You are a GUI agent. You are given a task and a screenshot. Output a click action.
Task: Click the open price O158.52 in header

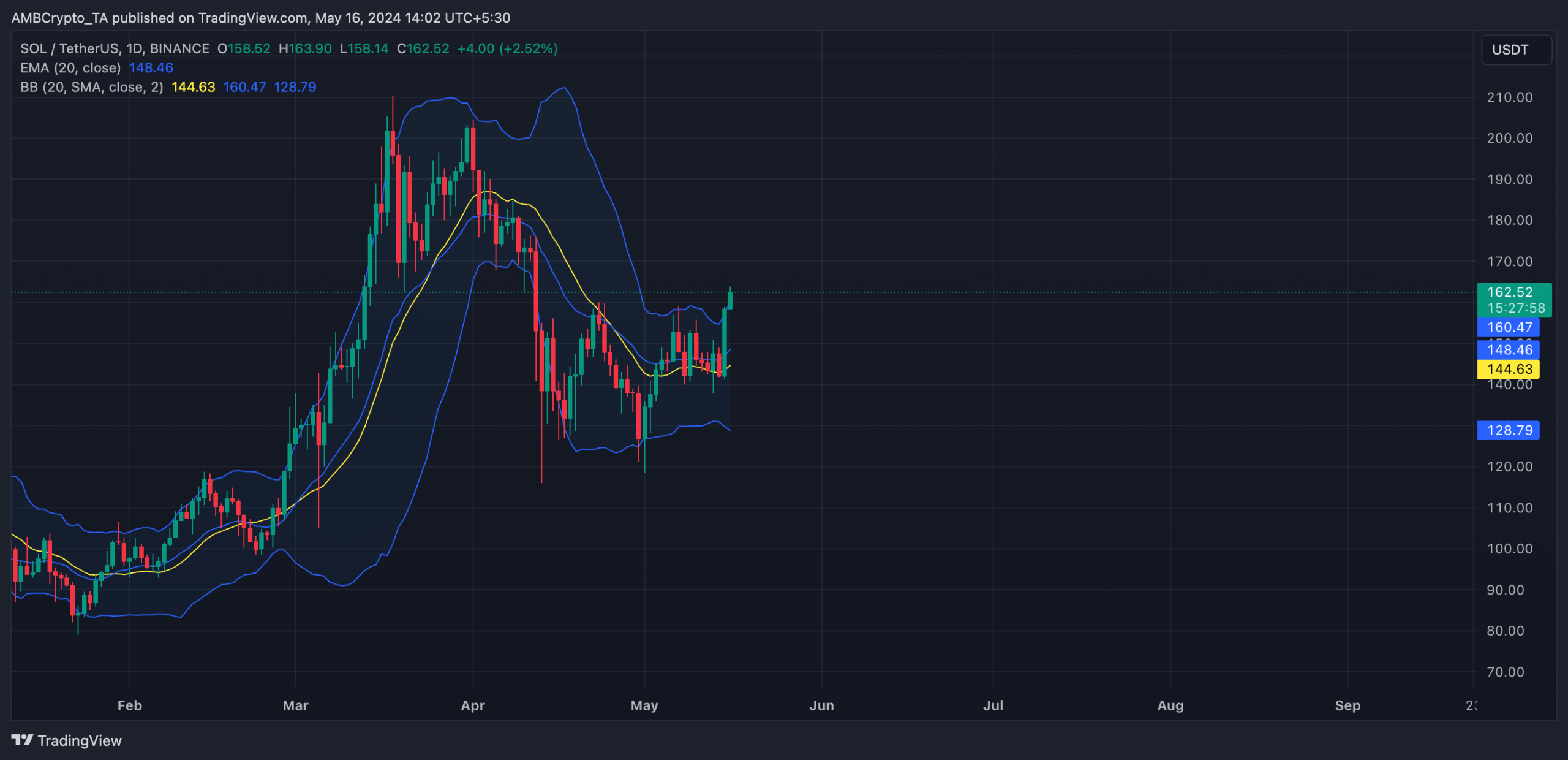(x=244, y=48)
